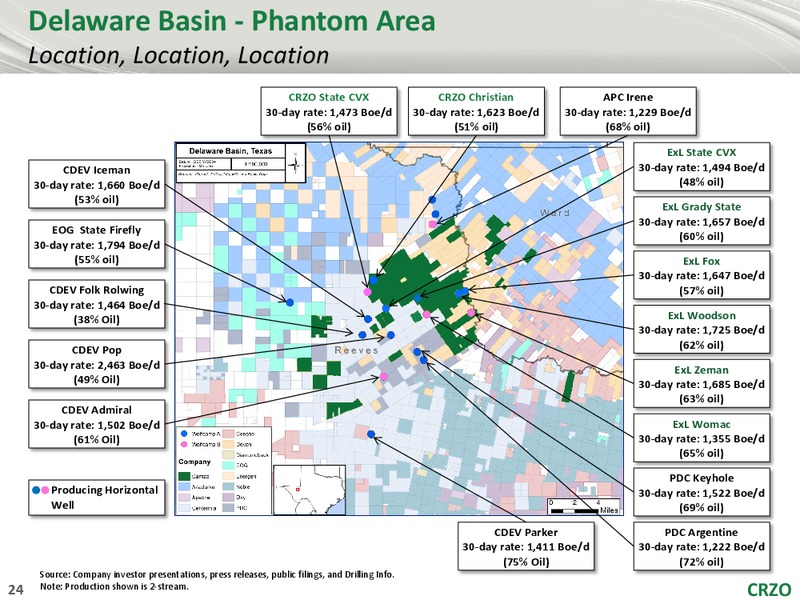Viewport: 800px width, 600px height.
Task: Select the CDEV Parker callout box
Action: 526,546
